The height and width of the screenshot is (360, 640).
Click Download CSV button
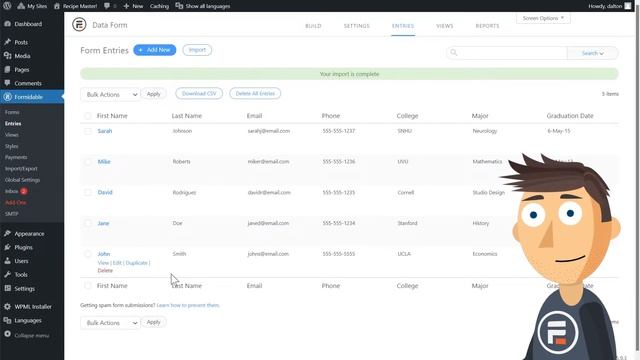pyautogui.click(x=199, y=93)
